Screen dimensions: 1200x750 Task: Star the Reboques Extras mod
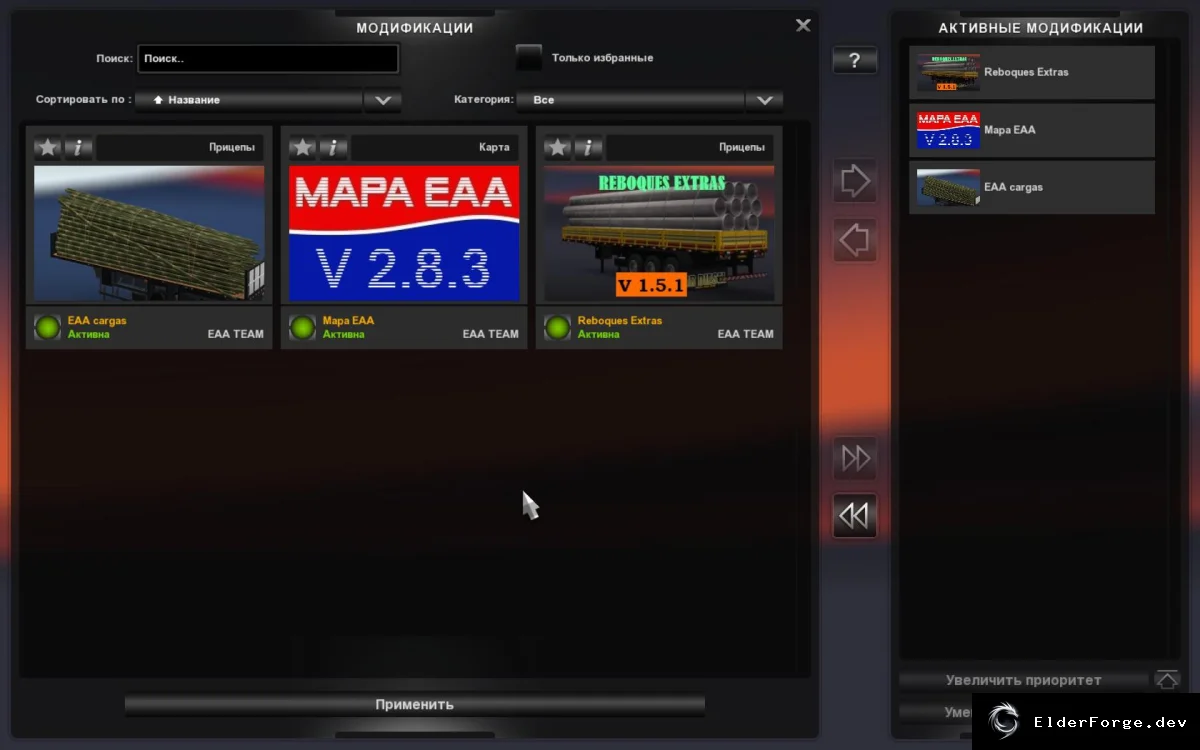coord(558,148)
